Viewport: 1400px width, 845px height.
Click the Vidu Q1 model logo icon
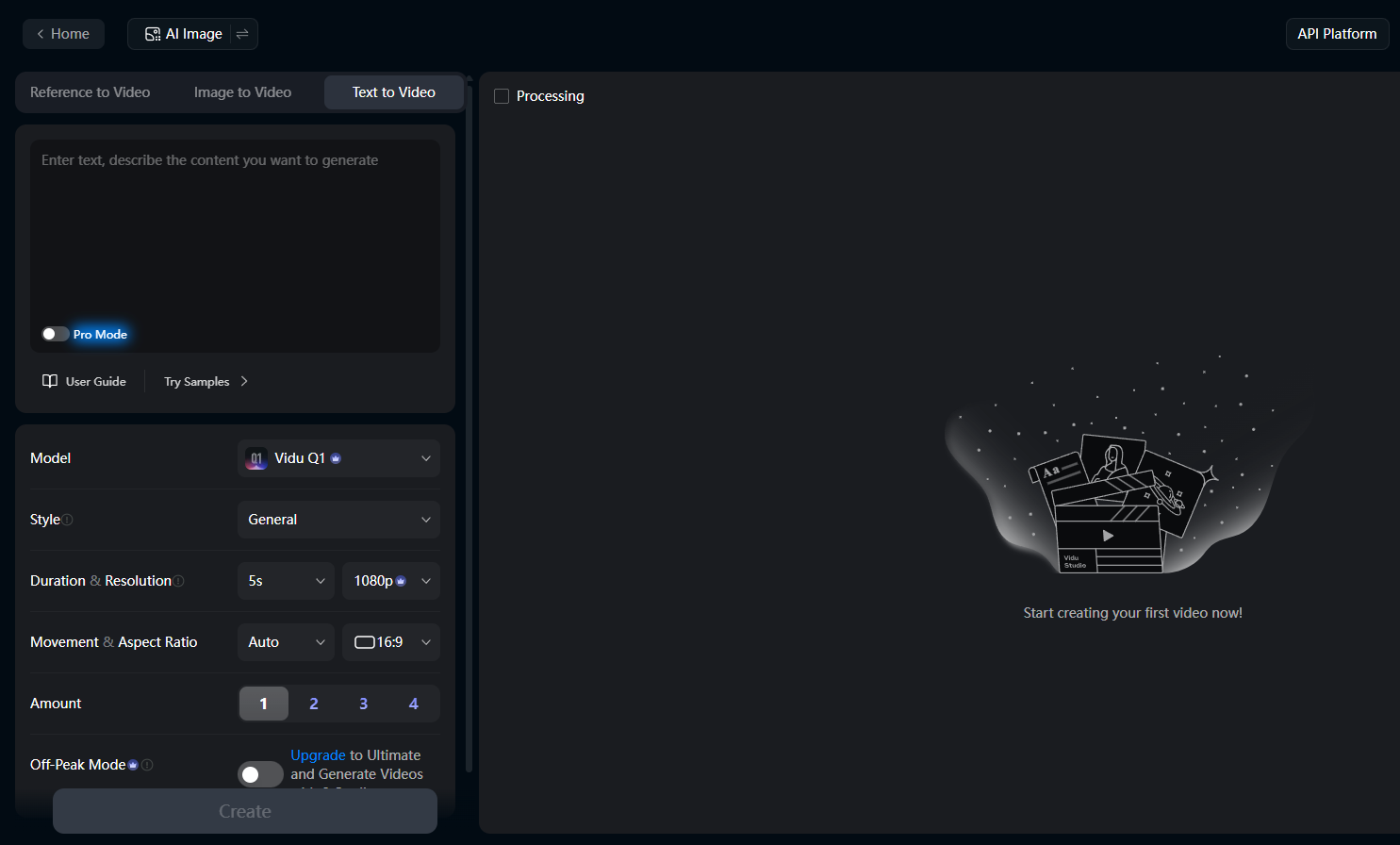click(x=256, y=458)
